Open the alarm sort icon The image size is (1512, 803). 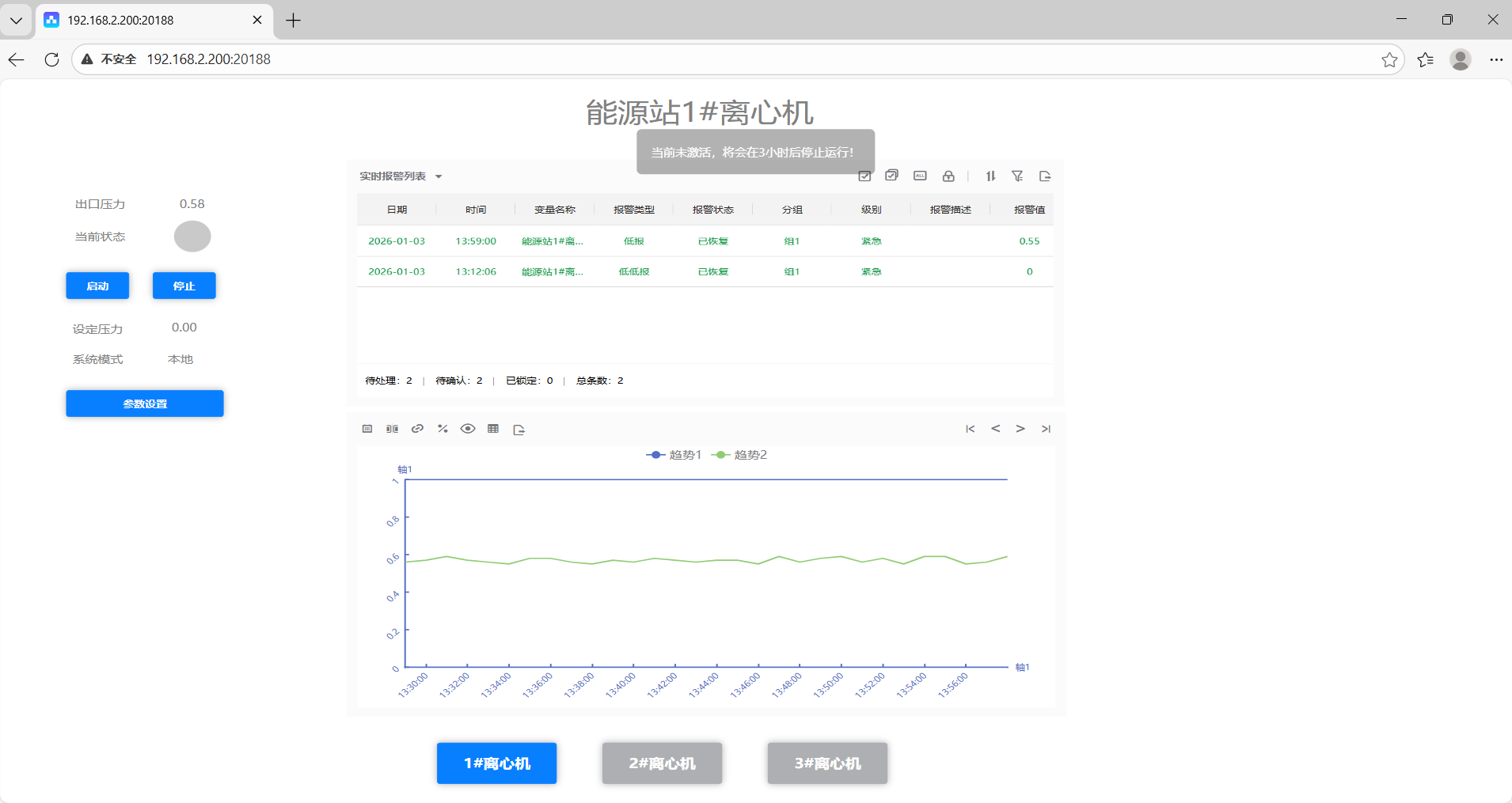click(990, 176)
